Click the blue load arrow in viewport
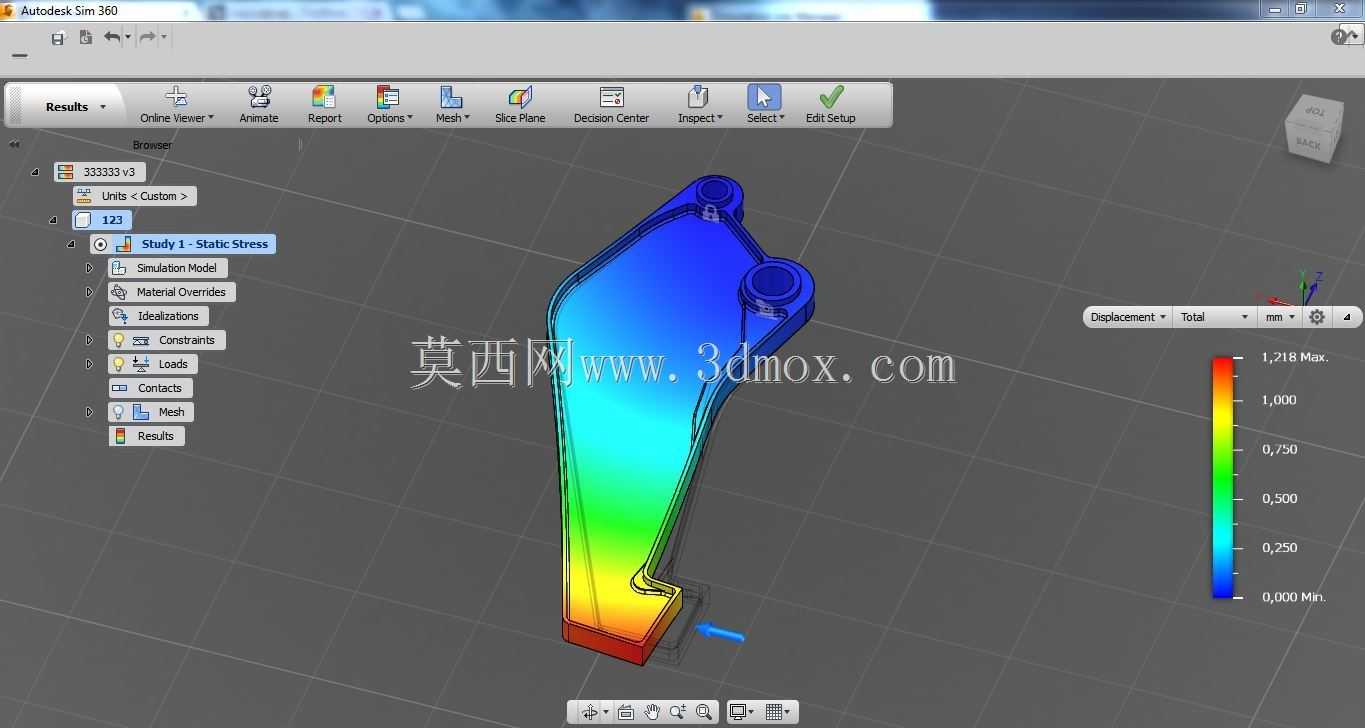Image resolution: width=1365 pixels, height=728 pixels. tap(720, 632)
